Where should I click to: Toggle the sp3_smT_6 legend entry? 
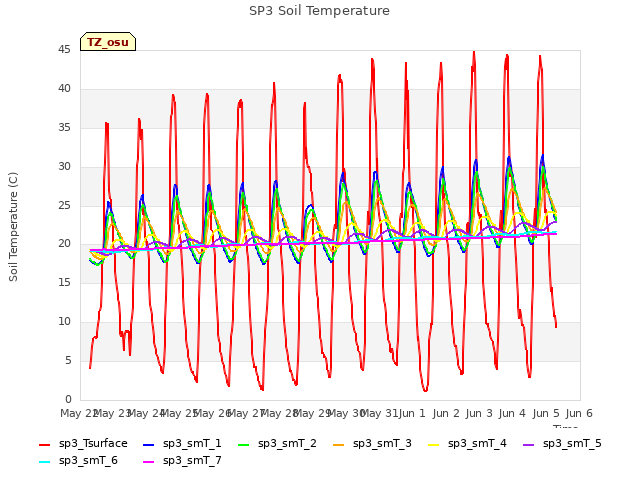(x=78, y=461)
